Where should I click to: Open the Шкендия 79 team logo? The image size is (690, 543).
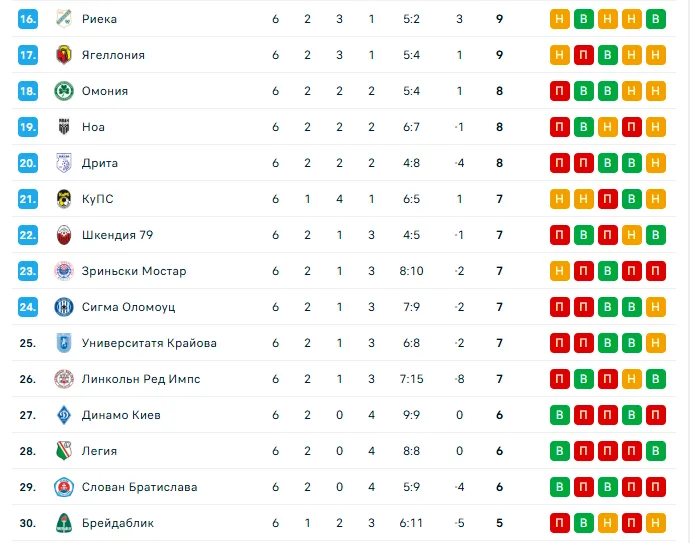63,235
